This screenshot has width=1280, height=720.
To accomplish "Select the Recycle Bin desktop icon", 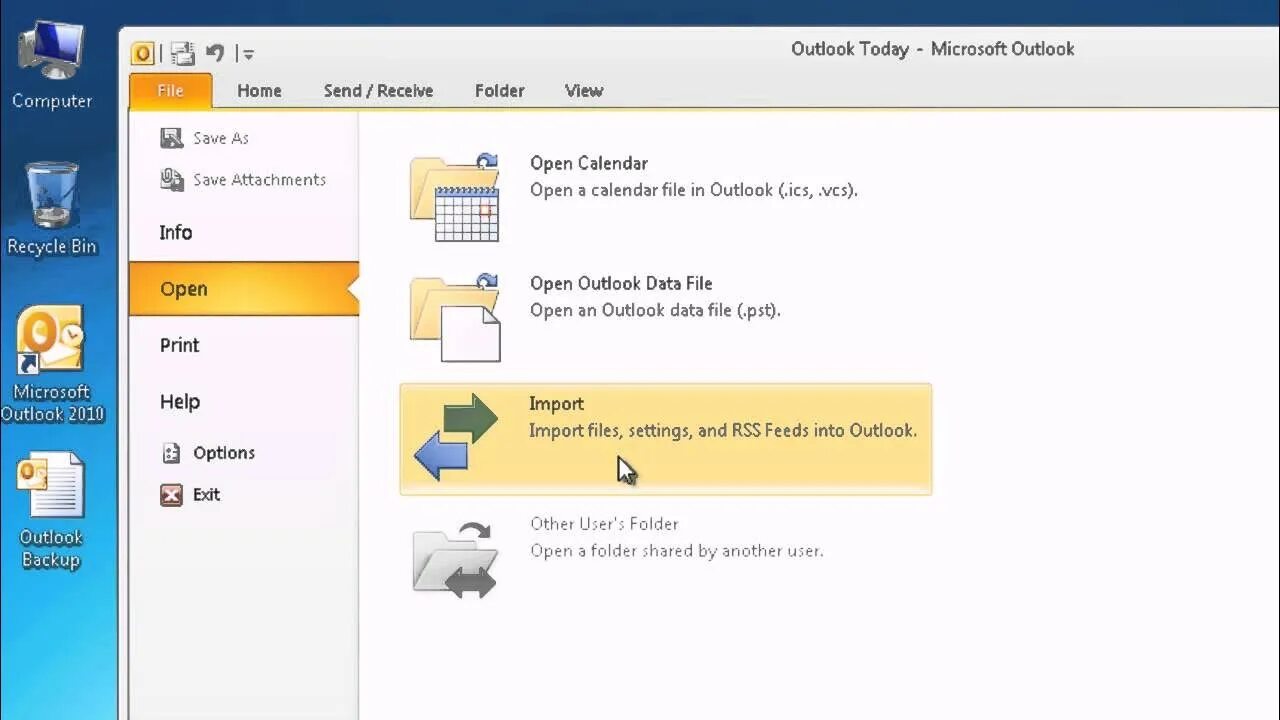I will pos(51,209).
